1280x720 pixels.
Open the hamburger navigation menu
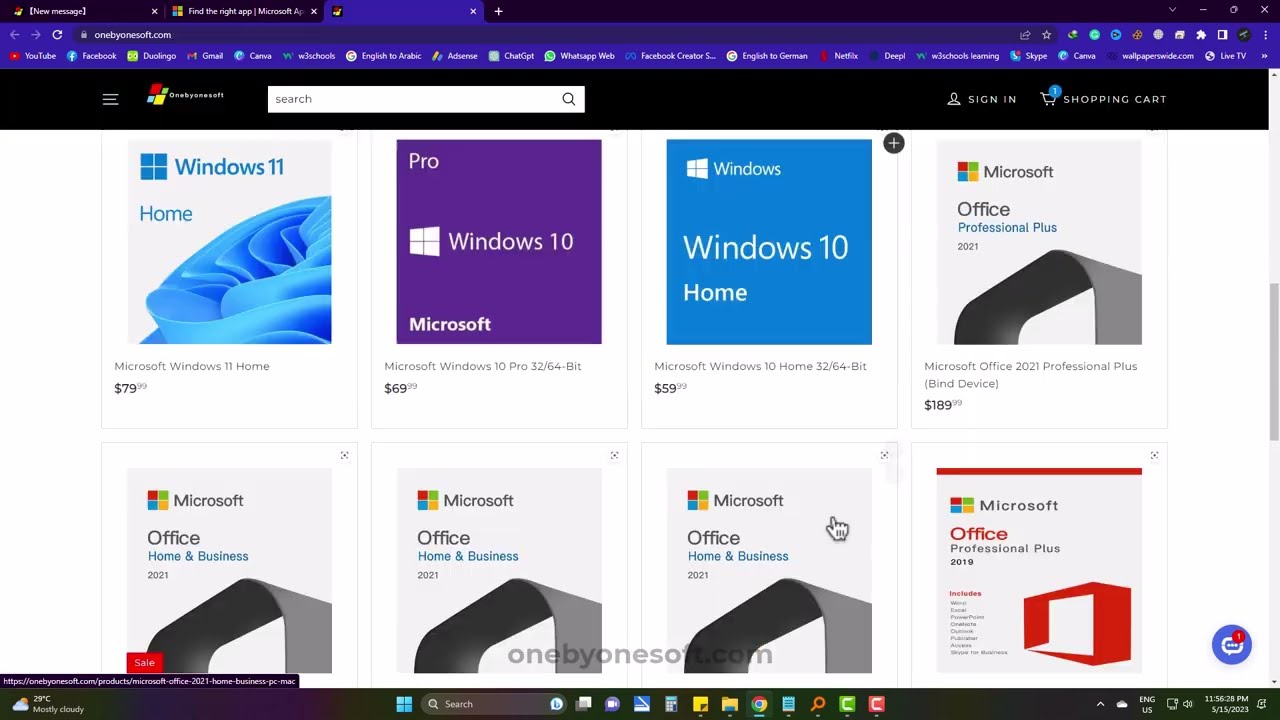tap(110, 99)
